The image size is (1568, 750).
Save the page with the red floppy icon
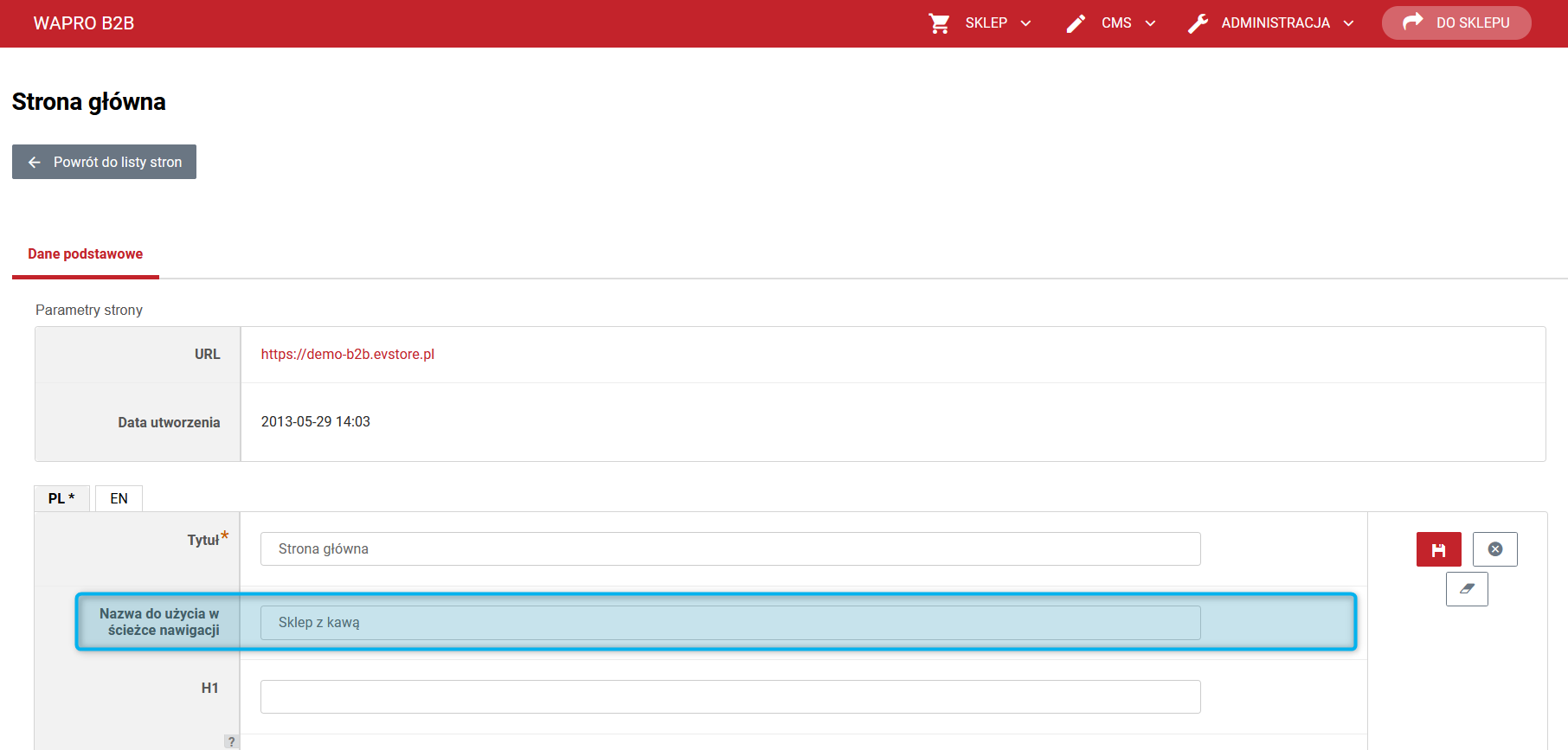pos(1439,549)
